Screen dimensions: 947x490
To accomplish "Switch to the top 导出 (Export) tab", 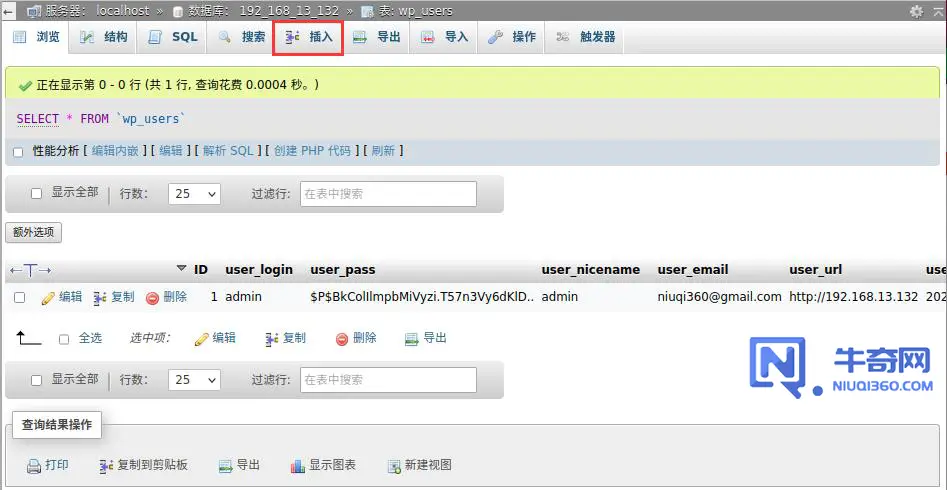I will (377, 37).
